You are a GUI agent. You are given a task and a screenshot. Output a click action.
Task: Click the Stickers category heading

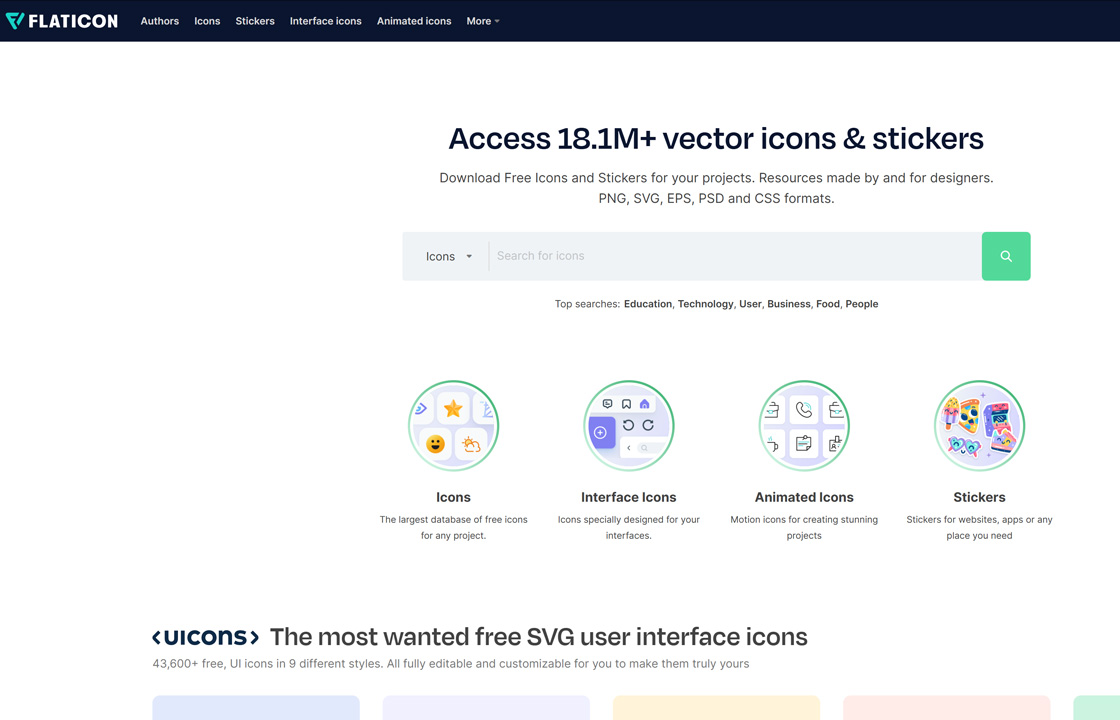(979, 497)
